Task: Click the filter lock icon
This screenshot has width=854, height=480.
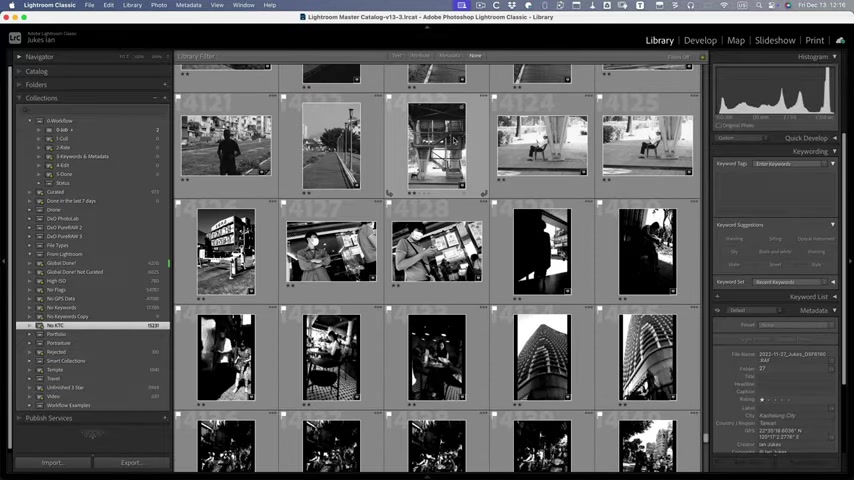Action: coord(703,57)
